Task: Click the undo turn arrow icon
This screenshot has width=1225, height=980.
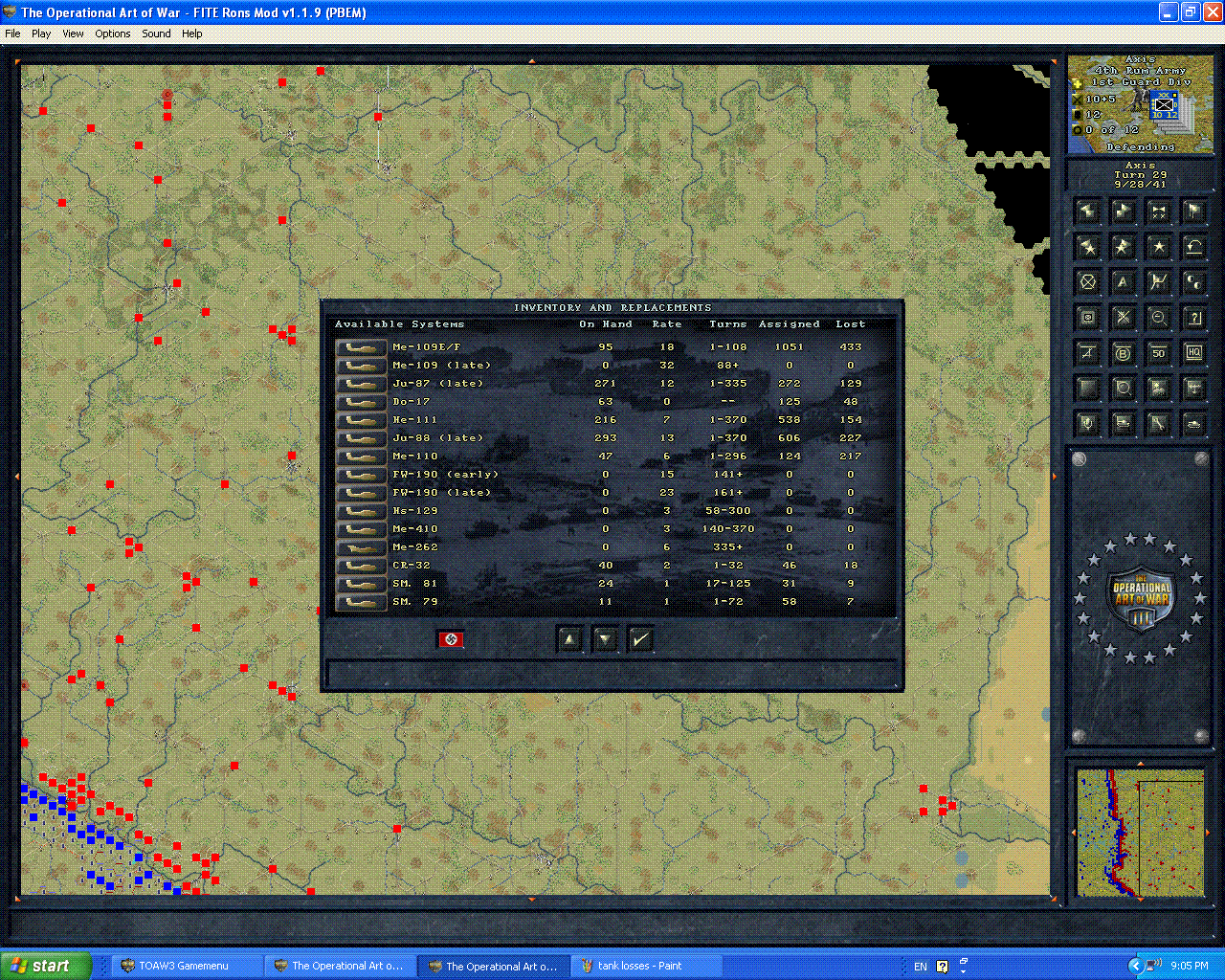Action: [1193, 246]
